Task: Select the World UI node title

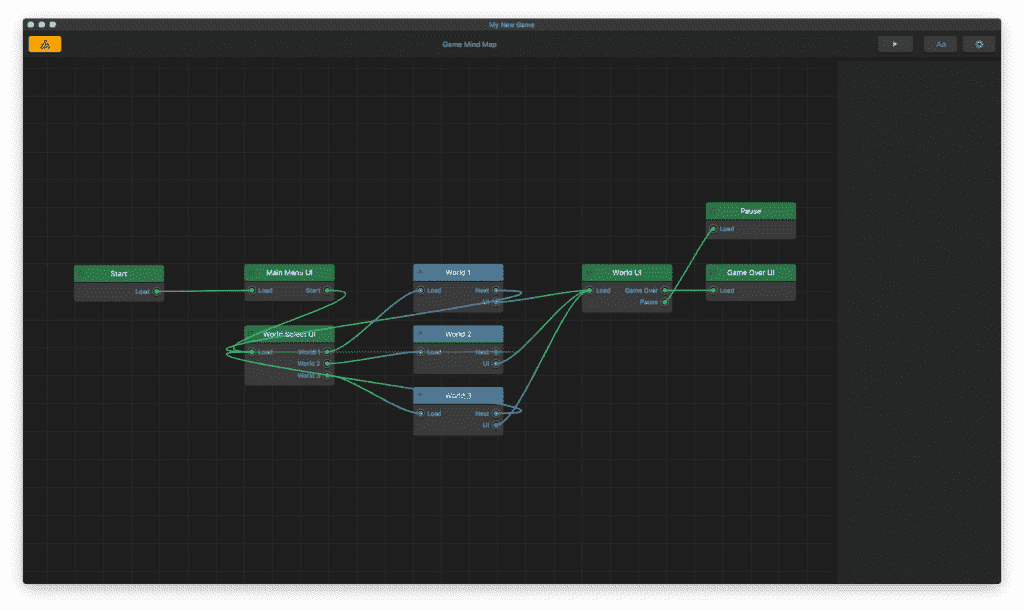Action: 627,272
